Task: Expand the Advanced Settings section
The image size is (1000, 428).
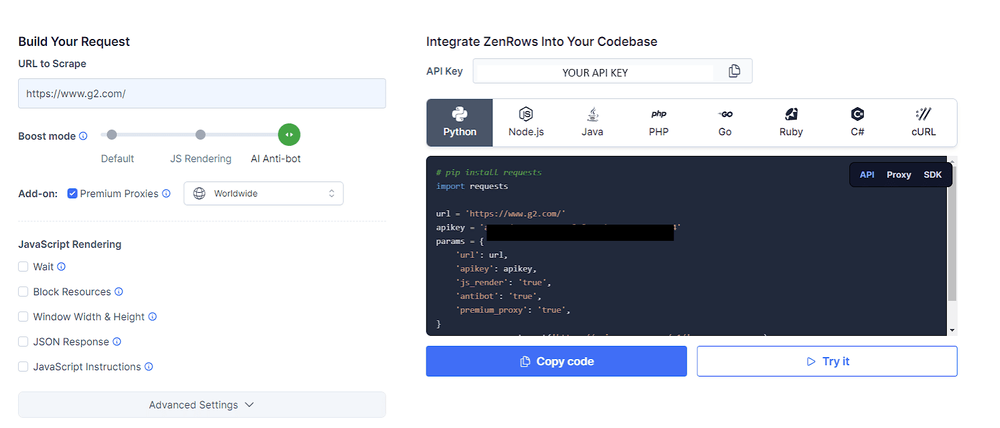Action: tap(202, 405)
